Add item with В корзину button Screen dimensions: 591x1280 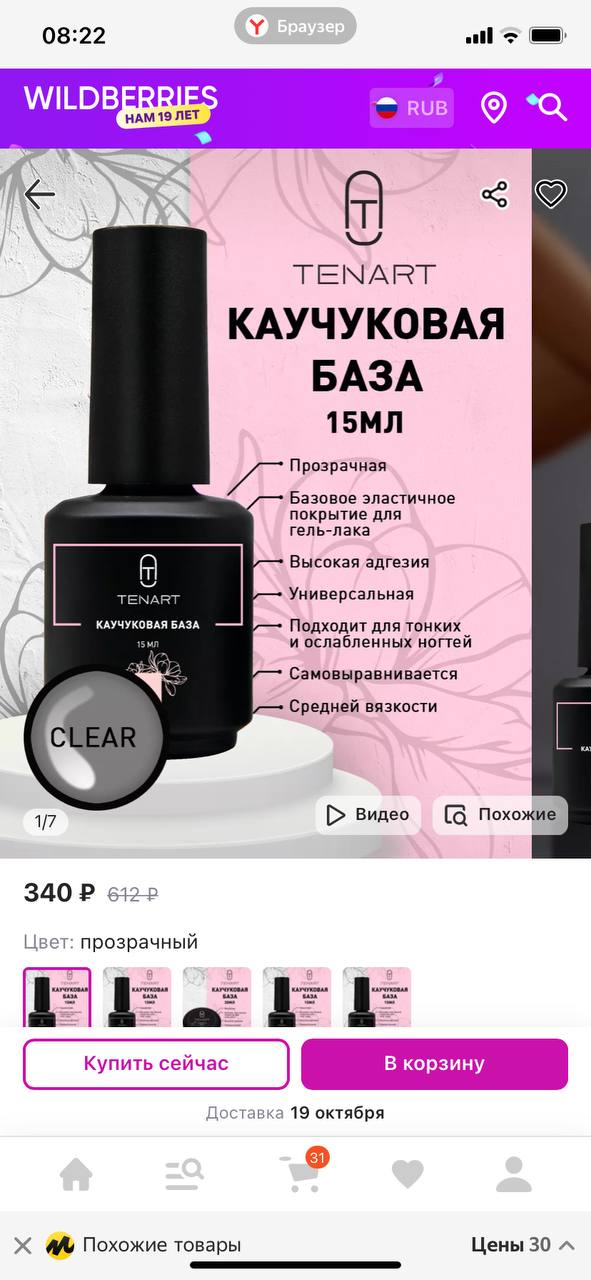coord(434,1064)
